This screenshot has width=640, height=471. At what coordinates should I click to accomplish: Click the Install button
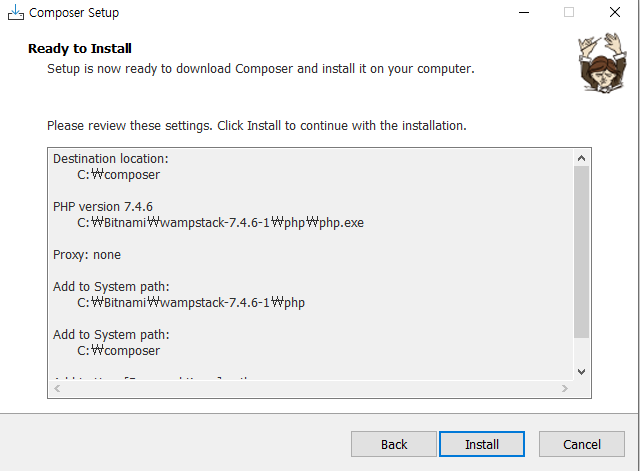(482, 444)
